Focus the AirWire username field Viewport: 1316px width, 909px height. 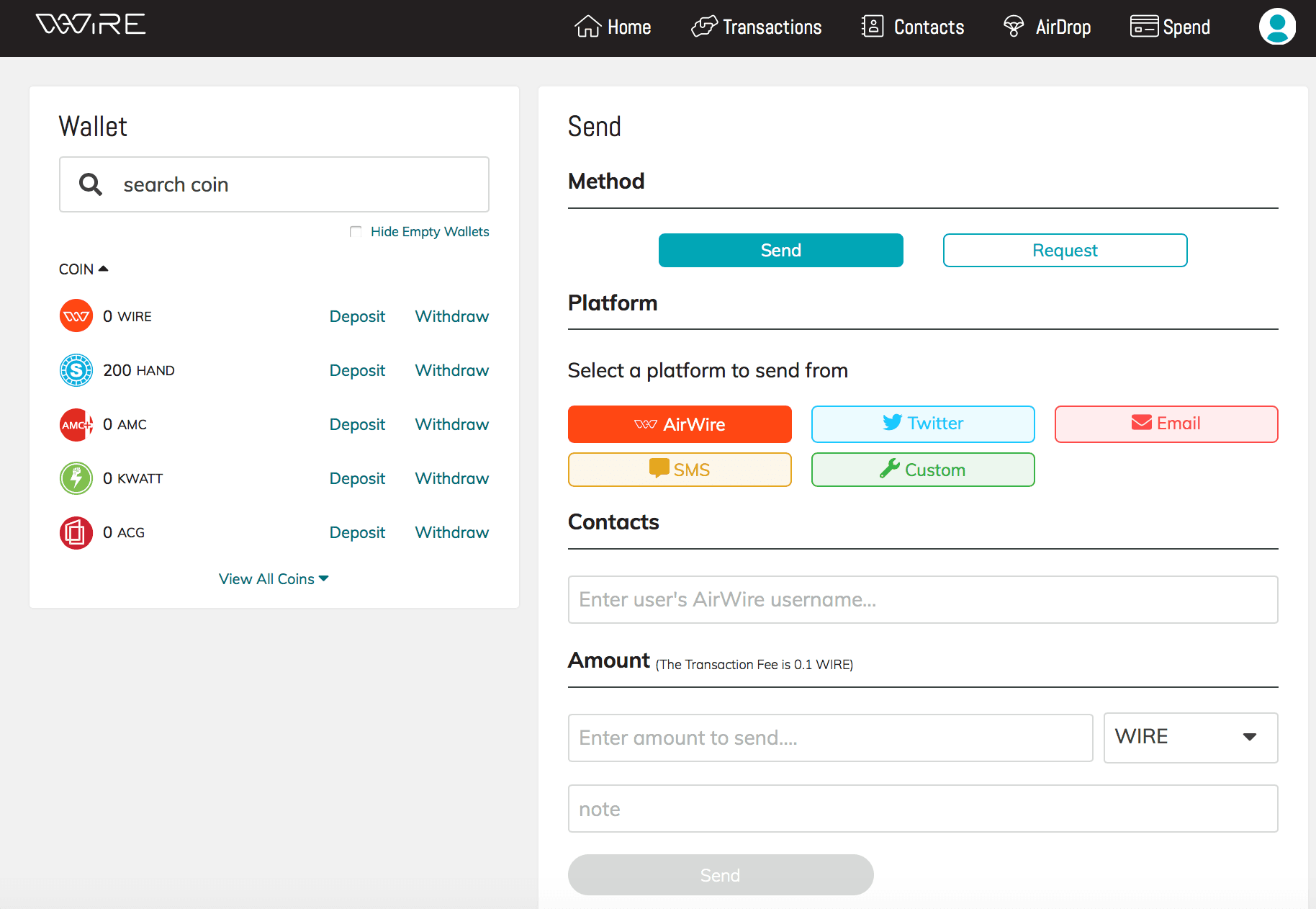point(923,599)
